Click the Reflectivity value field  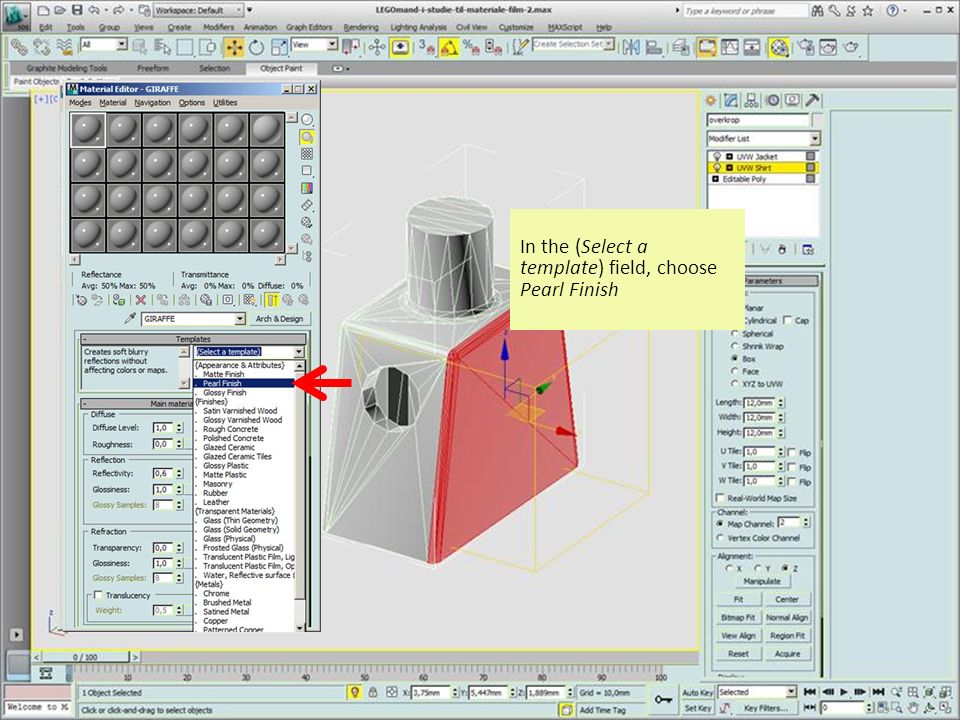[162, 473]
